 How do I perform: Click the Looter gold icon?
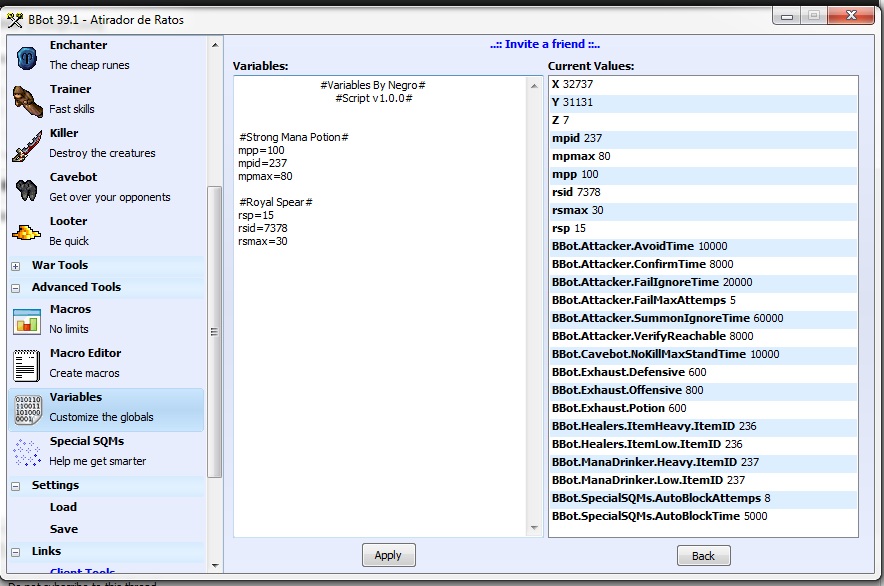point(27,232)
